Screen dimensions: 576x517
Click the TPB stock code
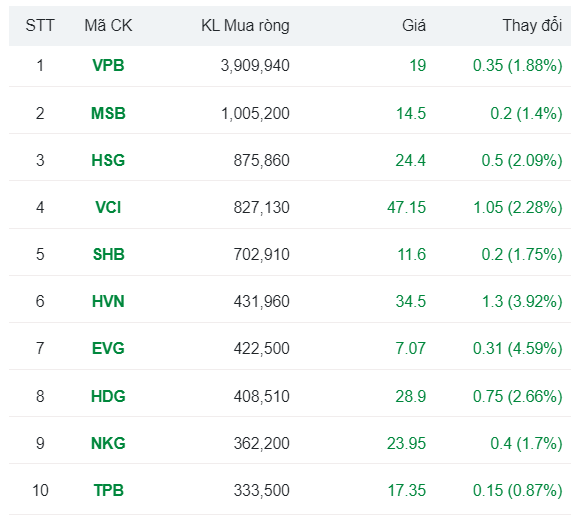click(x=108, y=490)
